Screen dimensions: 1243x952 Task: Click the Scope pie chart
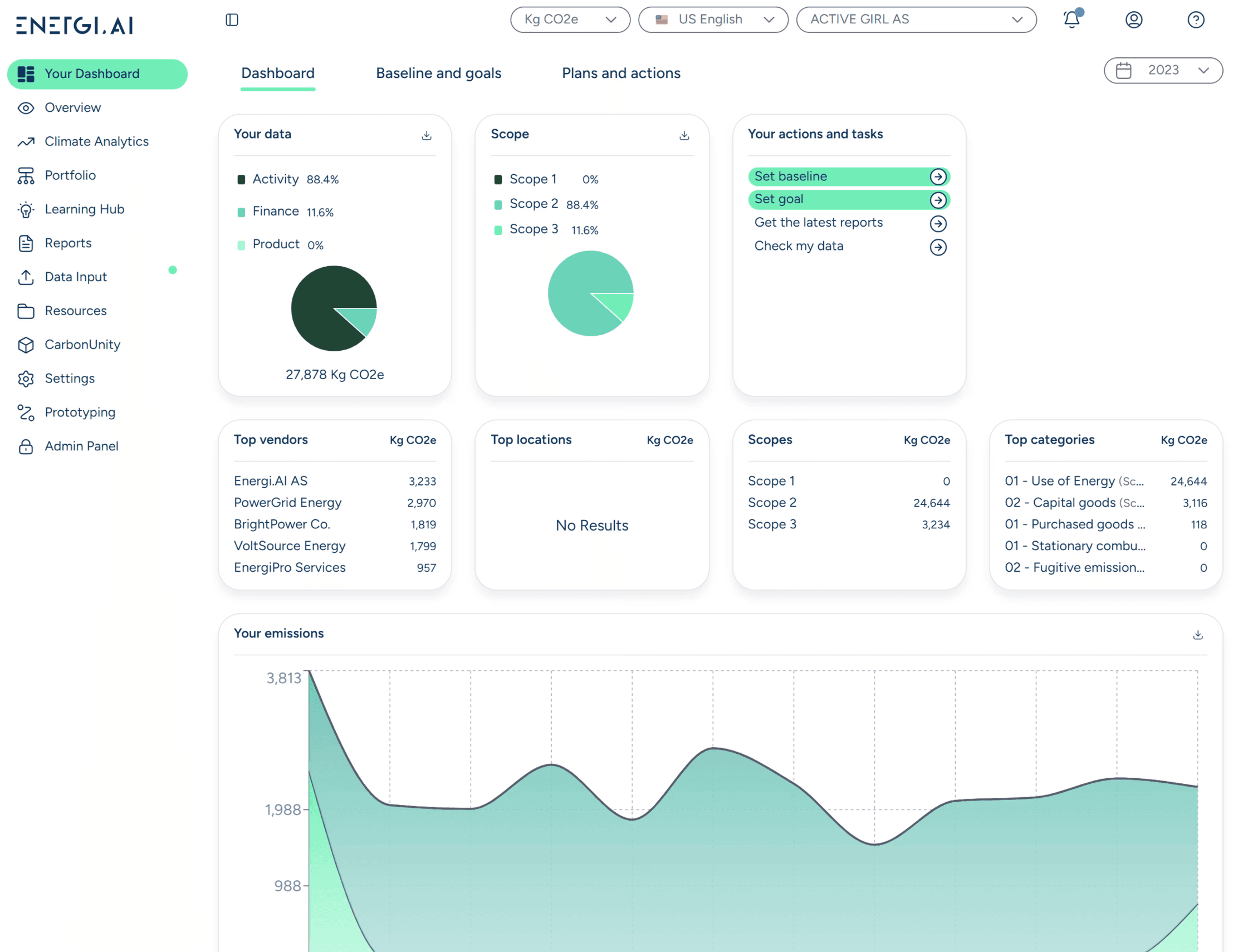[591, 292]
